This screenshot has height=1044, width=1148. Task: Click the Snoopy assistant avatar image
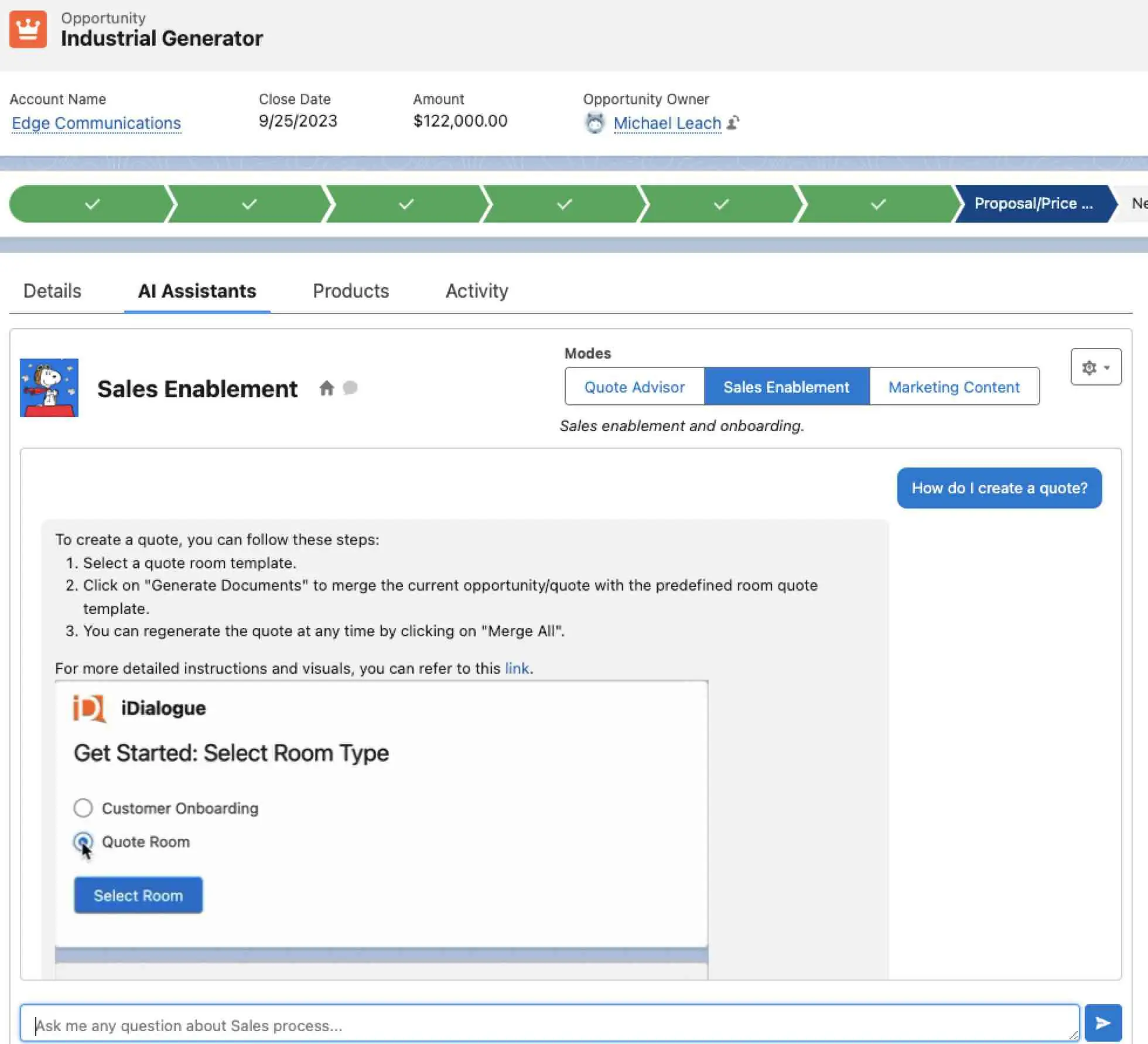(x=49, y=388)
